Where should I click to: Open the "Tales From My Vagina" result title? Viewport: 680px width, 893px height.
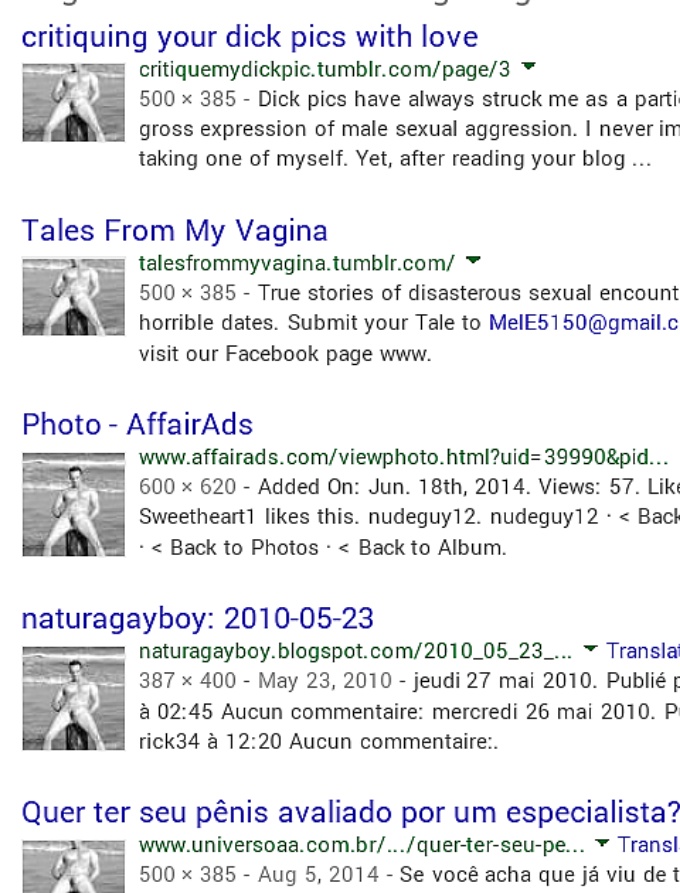174,231
